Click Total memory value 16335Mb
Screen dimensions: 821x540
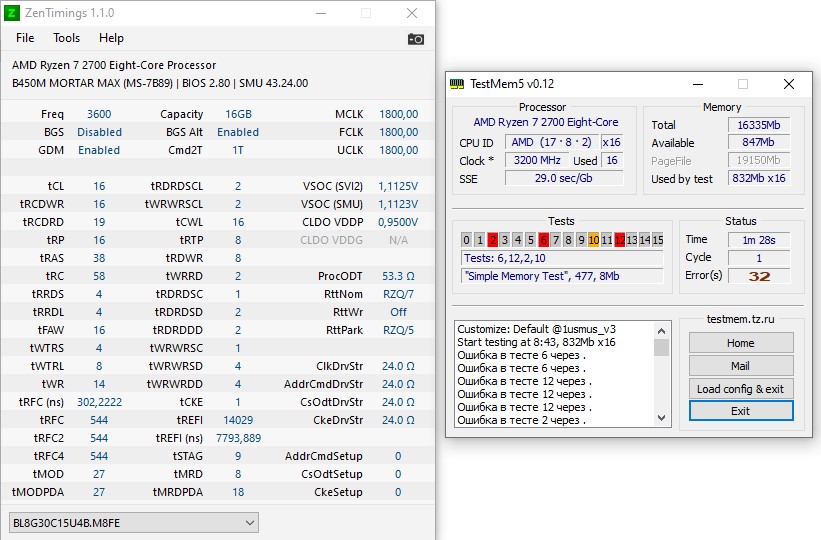coord(759,125)
